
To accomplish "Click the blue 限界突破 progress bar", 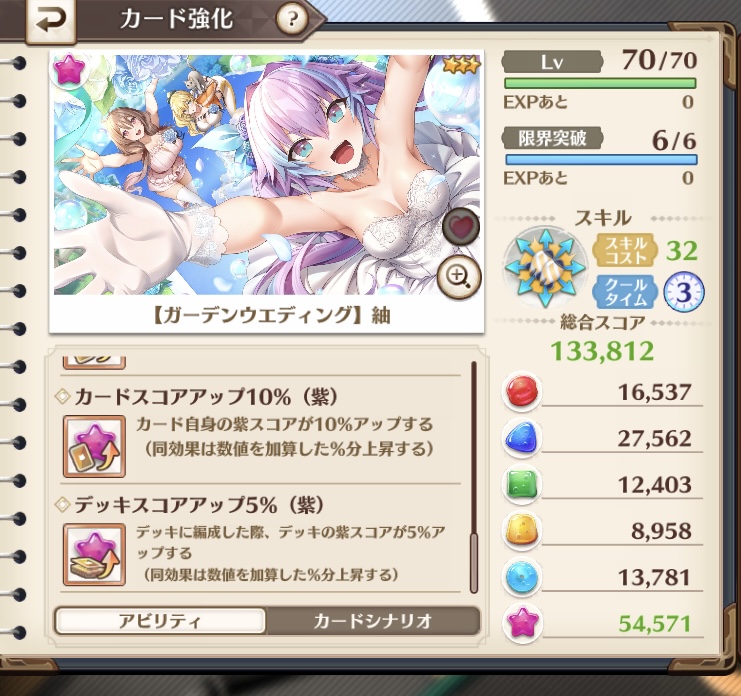I will (601, 159).
